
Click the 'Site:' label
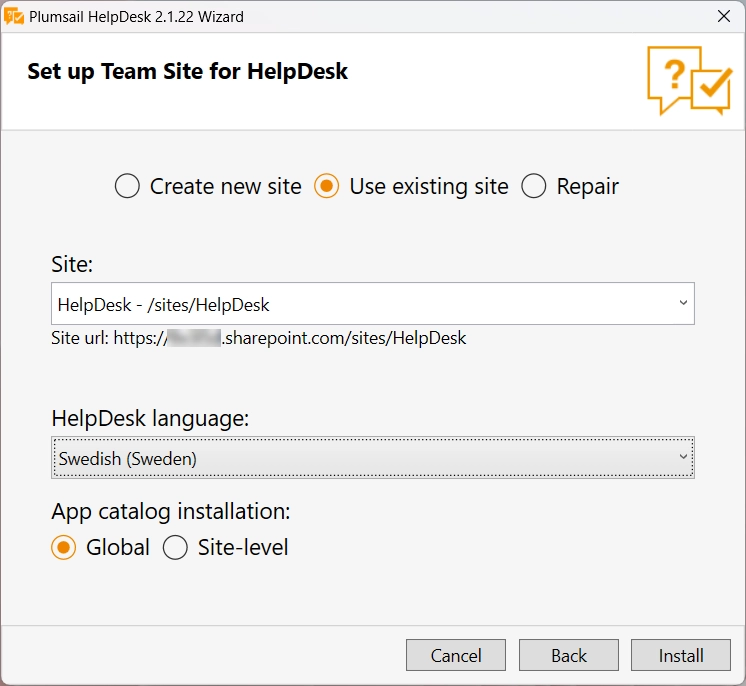[x=72, y=264]
